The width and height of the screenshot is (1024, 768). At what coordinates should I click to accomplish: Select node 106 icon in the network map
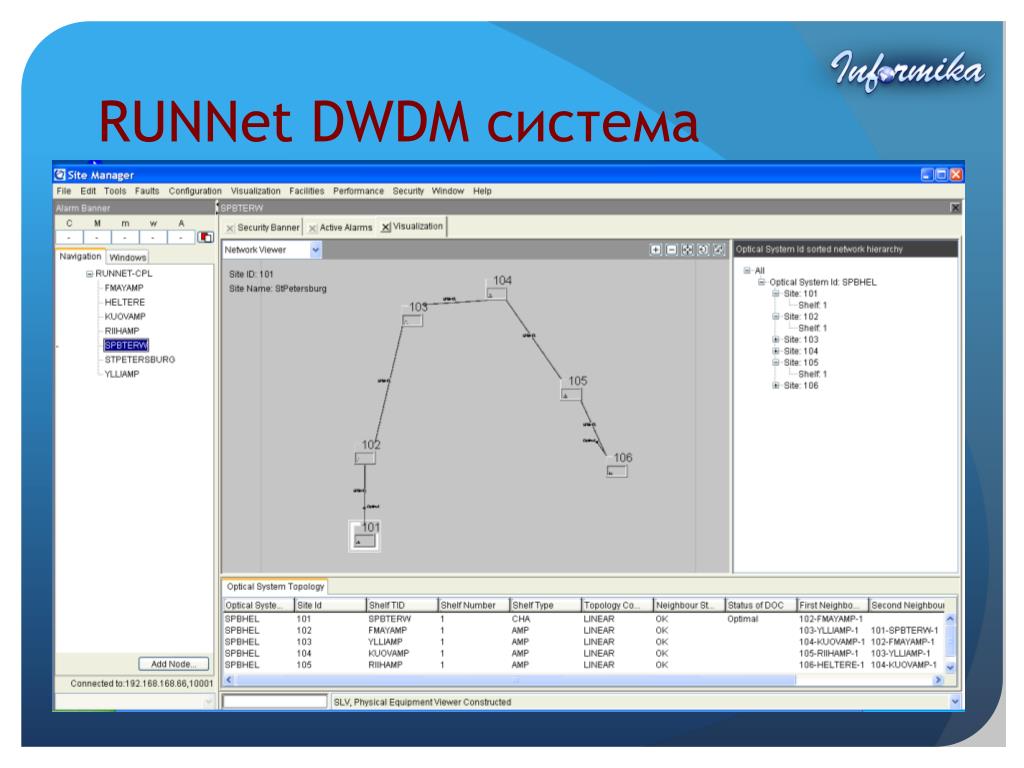(x=616, y=471)
